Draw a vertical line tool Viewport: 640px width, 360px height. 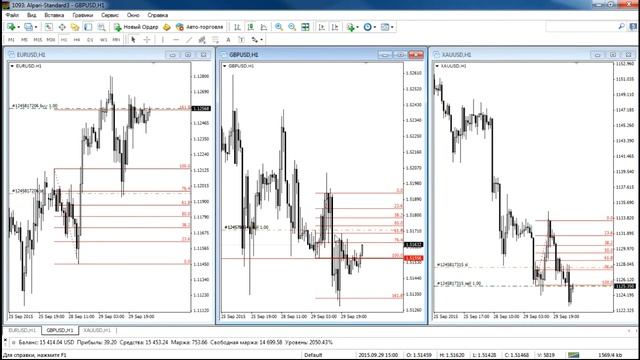[x=162, y=40]
